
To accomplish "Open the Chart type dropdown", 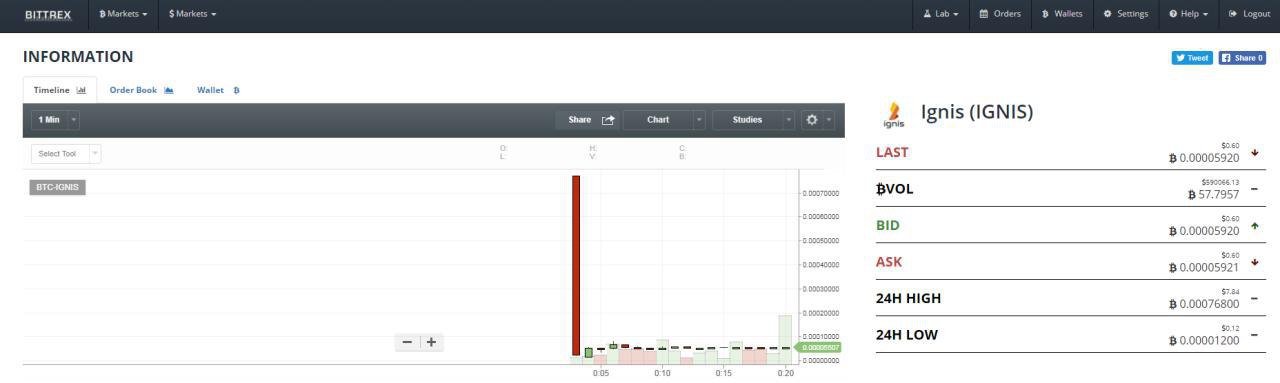I will click(x=664, y=120).
